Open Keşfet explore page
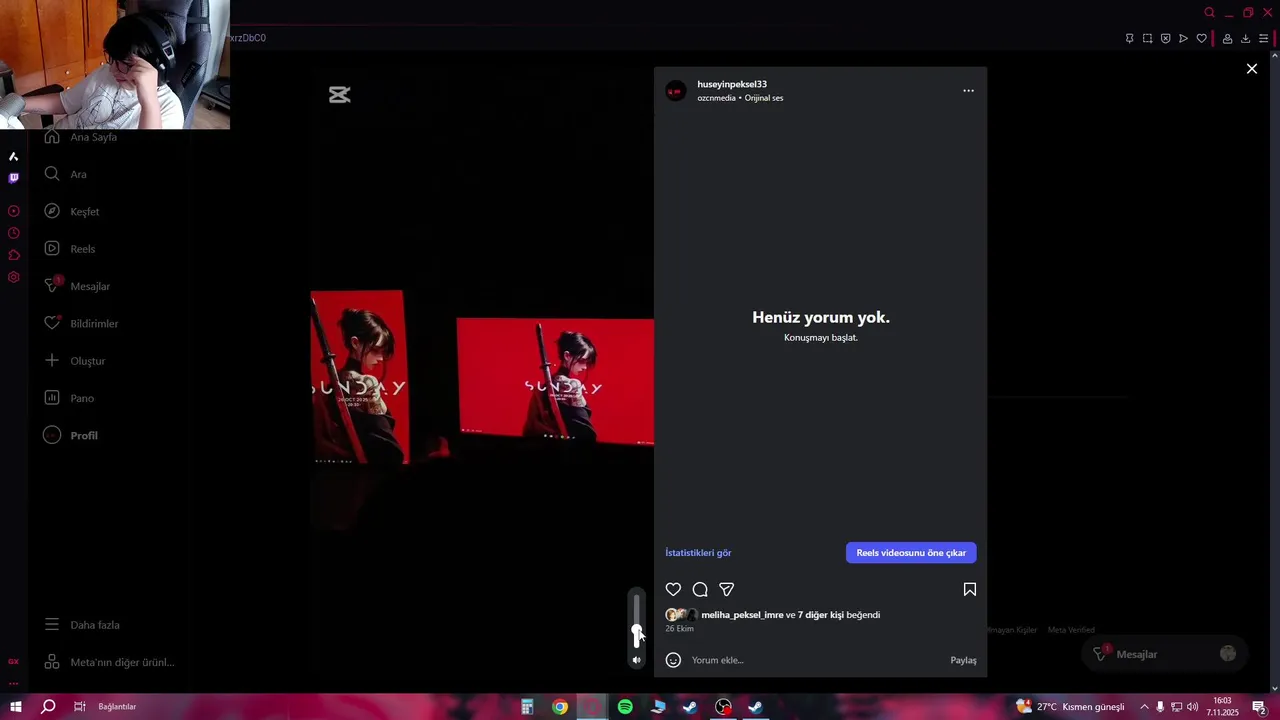Screen dimensions: 1280x720 72,212
